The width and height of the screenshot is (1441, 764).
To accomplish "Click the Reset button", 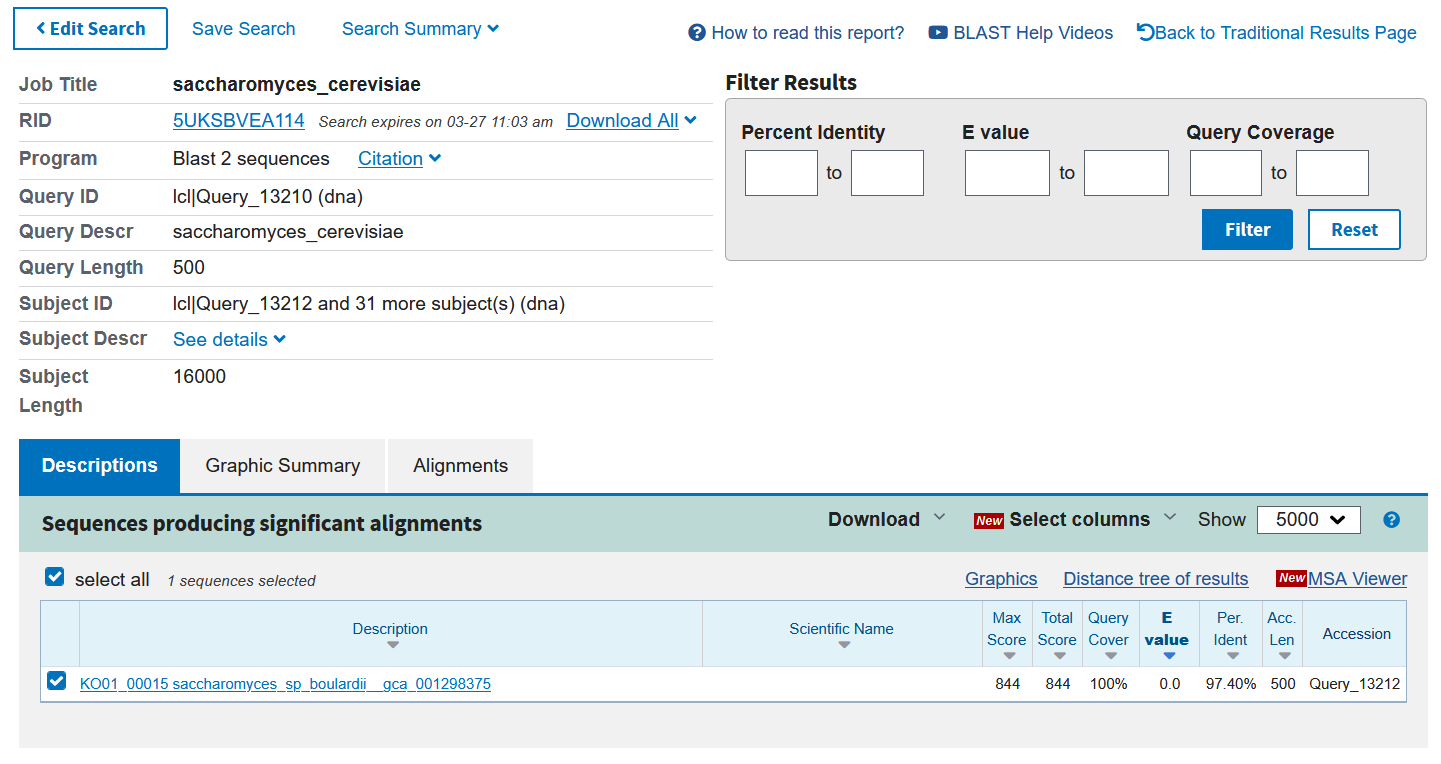I will point(1354,230).
